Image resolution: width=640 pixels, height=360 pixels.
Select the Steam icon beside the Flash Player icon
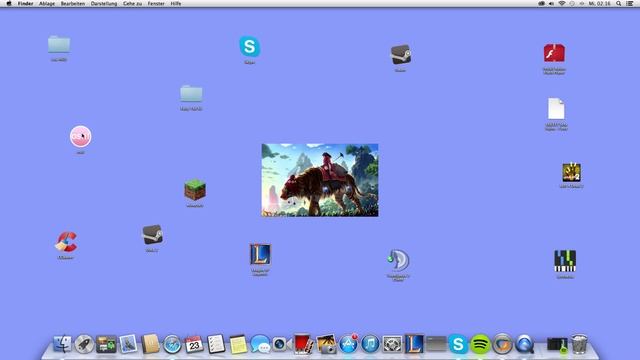[400, 55]
